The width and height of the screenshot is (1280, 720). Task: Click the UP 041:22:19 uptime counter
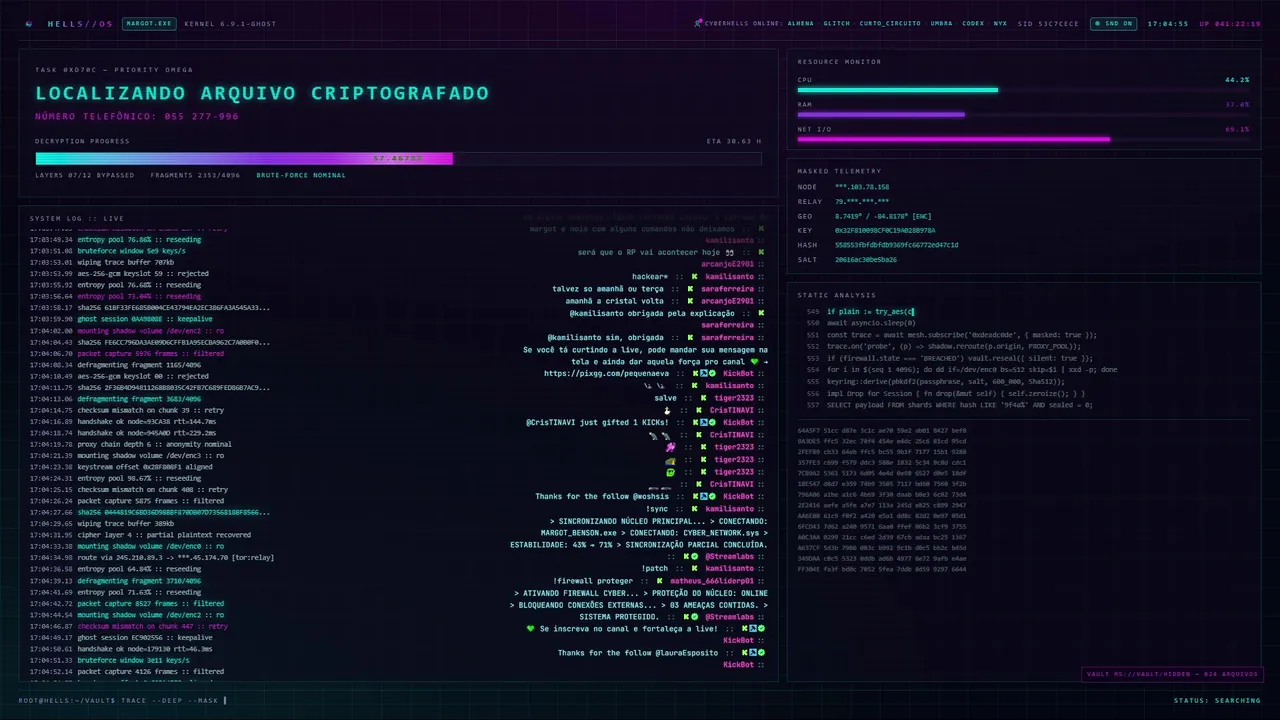(1230, 23)
